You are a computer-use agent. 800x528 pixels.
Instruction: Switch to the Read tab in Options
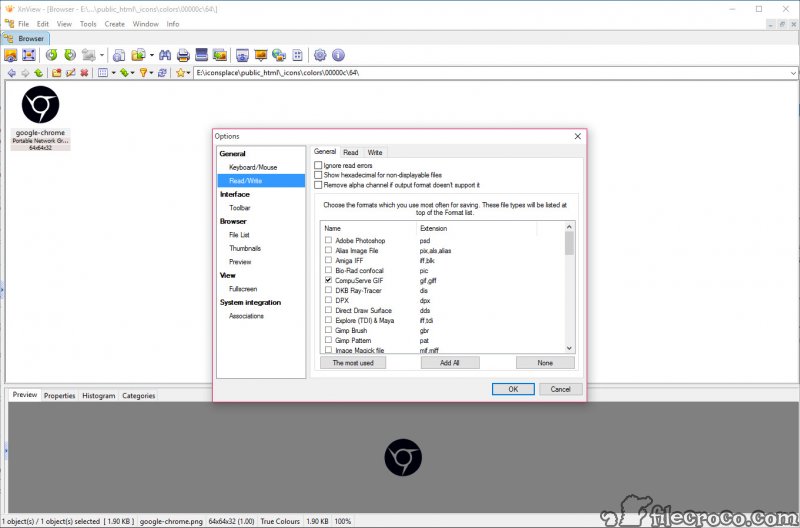(351, 152)
